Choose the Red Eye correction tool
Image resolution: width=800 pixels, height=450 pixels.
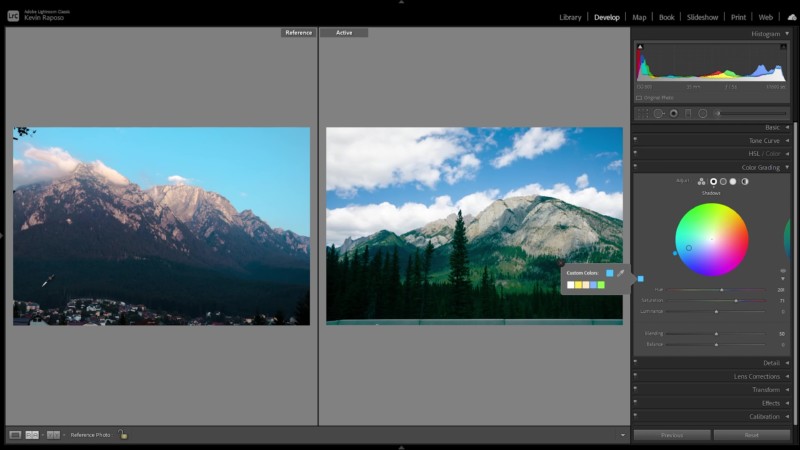pos(674,113)
